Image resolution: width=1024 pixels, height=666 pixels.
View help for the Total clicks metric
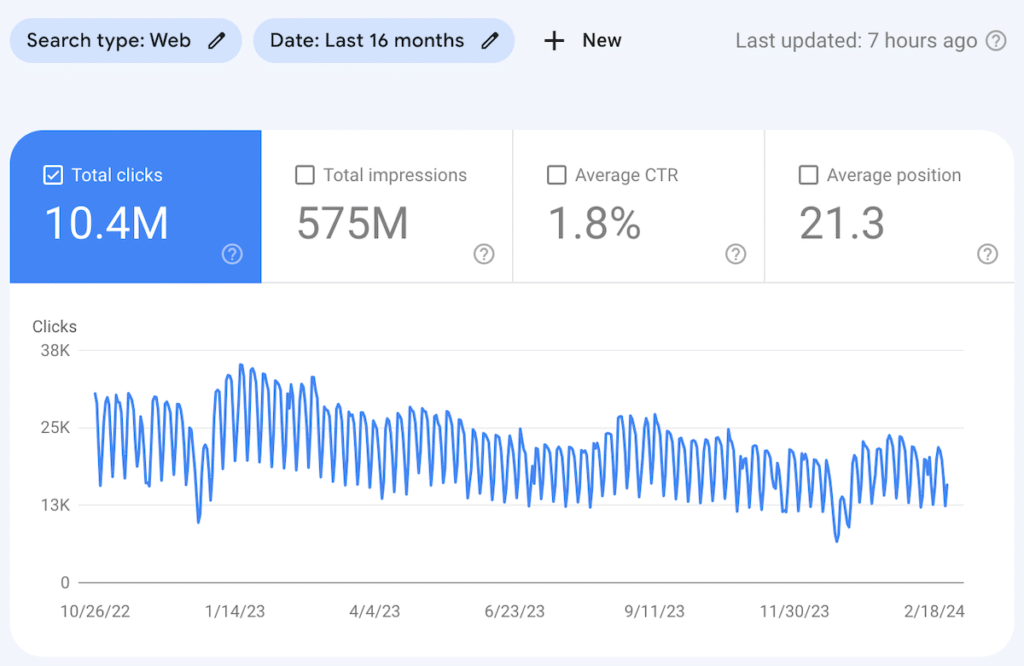pos(232,255)
